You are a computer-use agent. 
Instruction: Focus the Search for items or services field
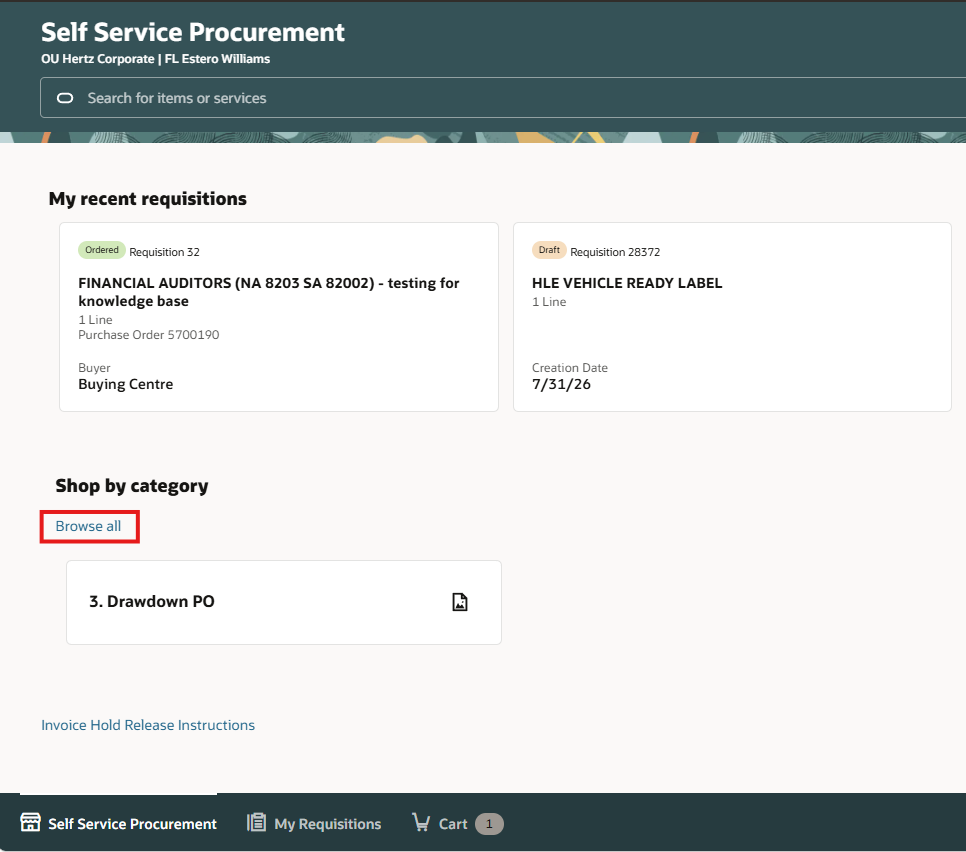click(x=503, y=98)
